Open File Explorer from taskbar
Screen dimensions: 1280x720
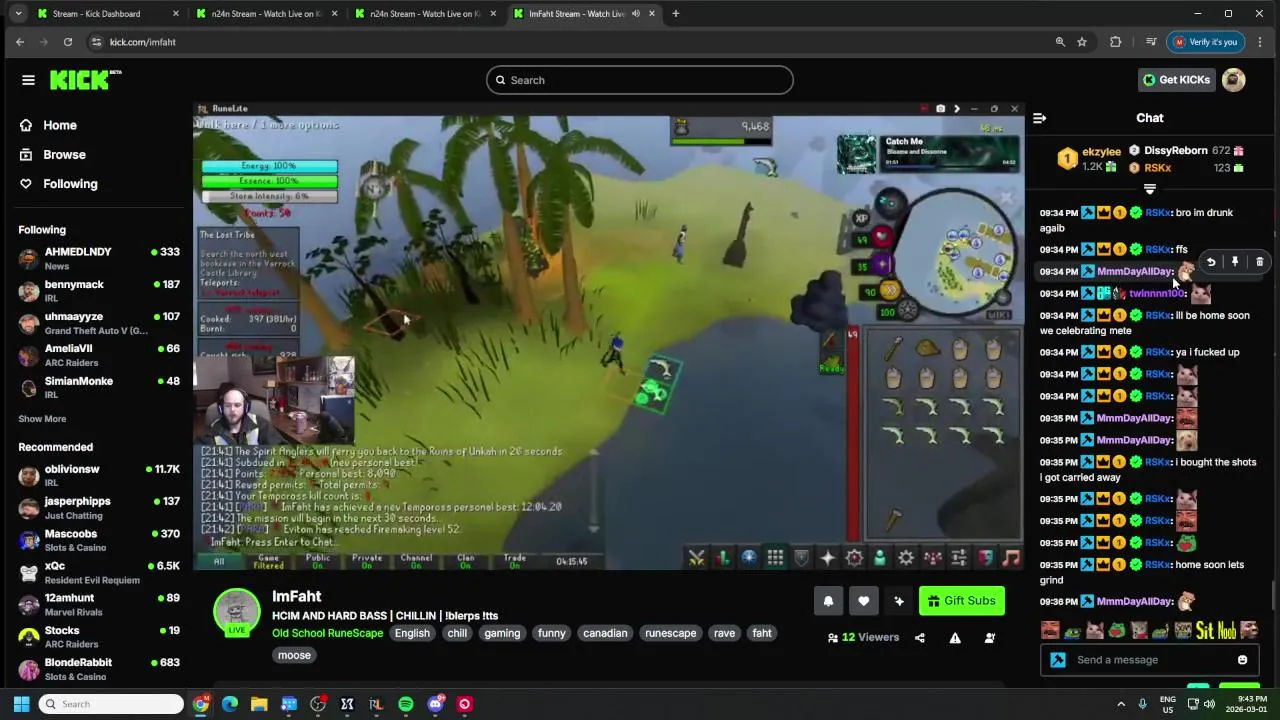[x=259, y=704]
